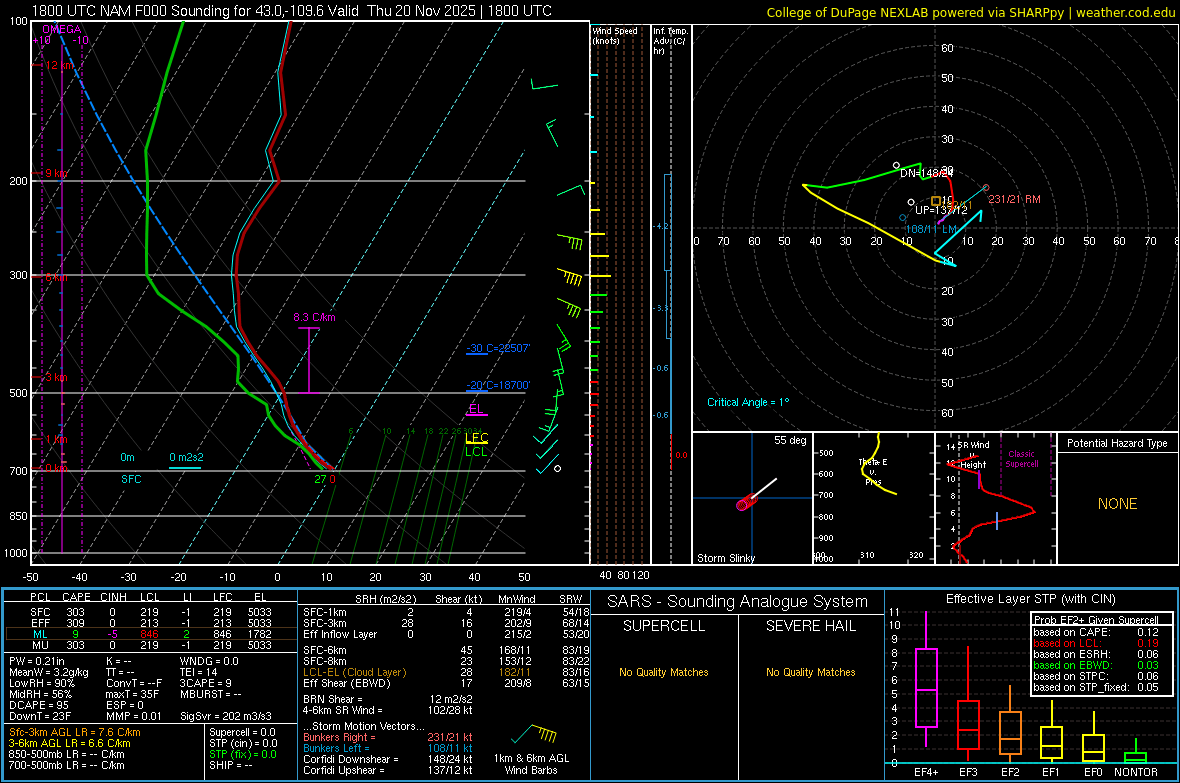Click the green LCL level marker
The image size is (1180, 783).
coord(476,451)
